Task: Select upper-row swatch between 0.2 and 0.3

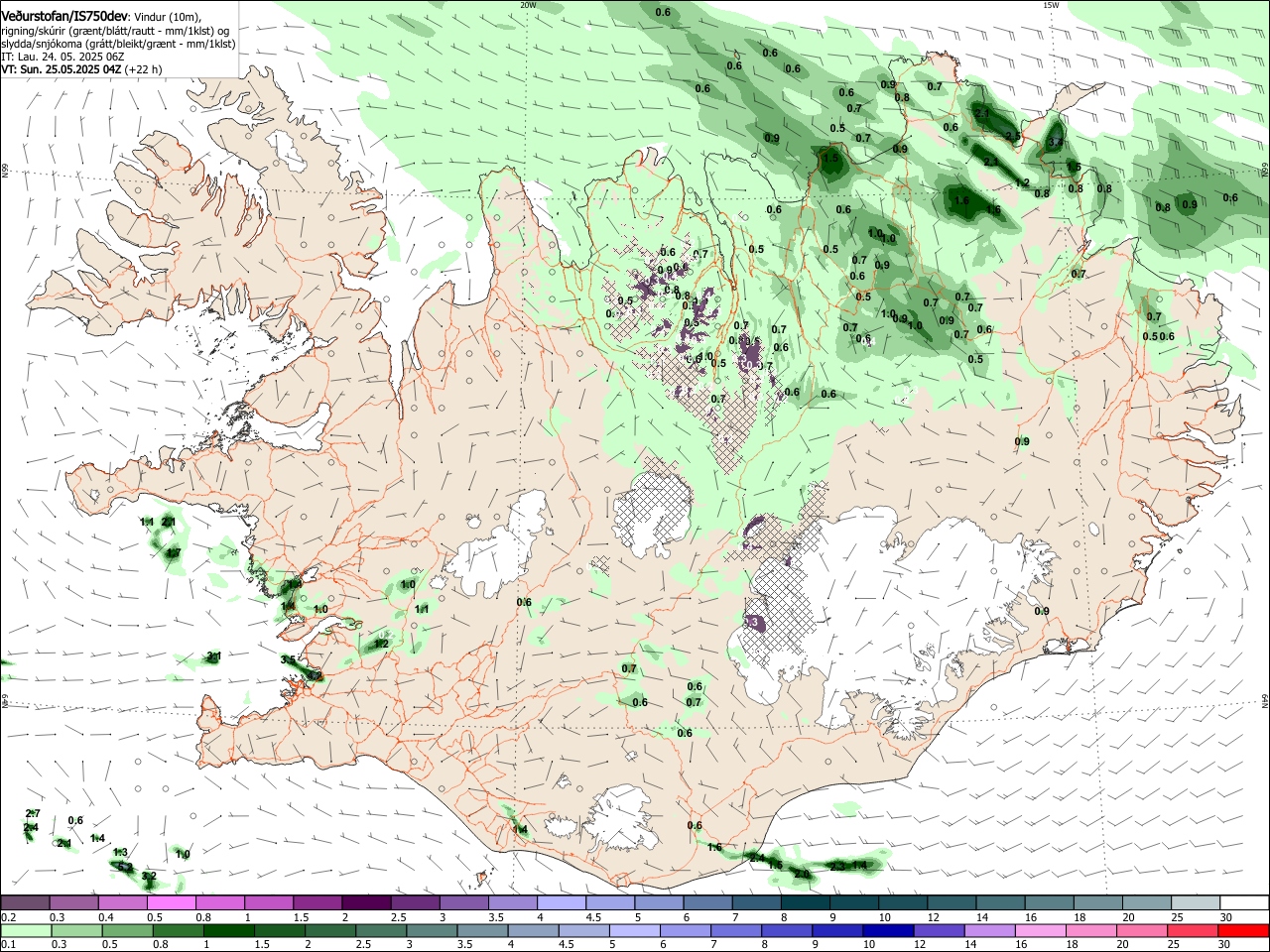Action: (x=25, y=903)
